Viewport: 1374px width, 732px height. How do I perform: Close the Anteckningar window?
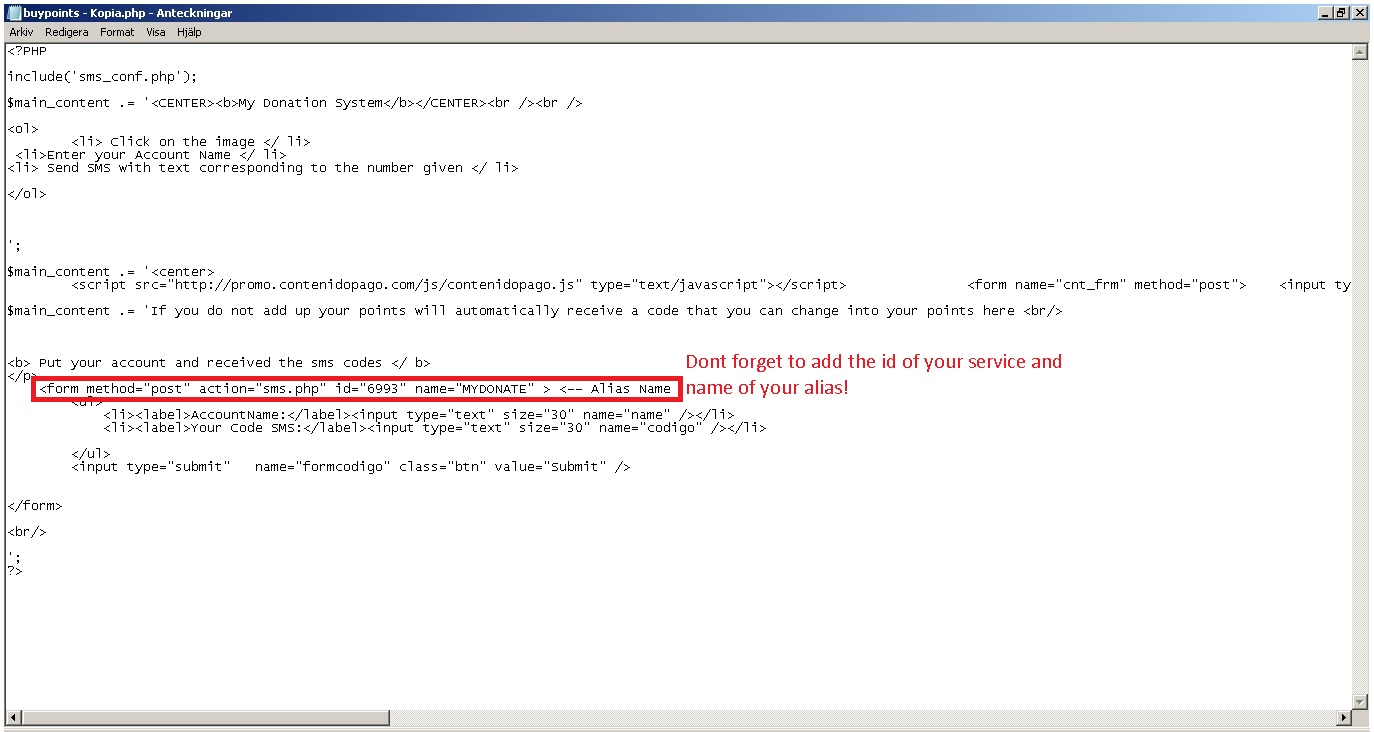tap(1360, 12)
